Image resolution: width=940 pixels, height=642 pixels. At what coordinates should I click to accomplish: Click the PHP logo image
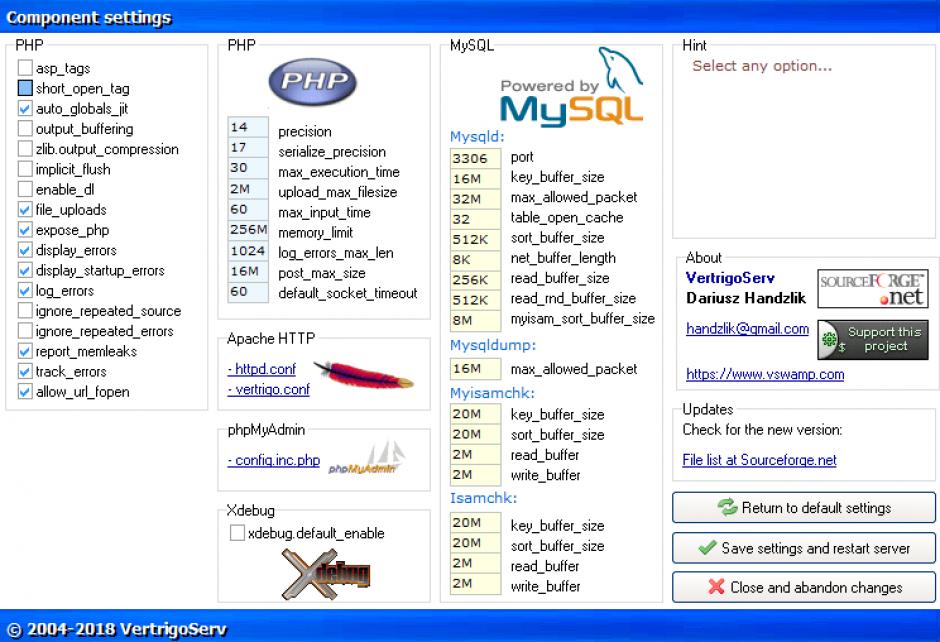pyautogui.click(x=312, y=82)
